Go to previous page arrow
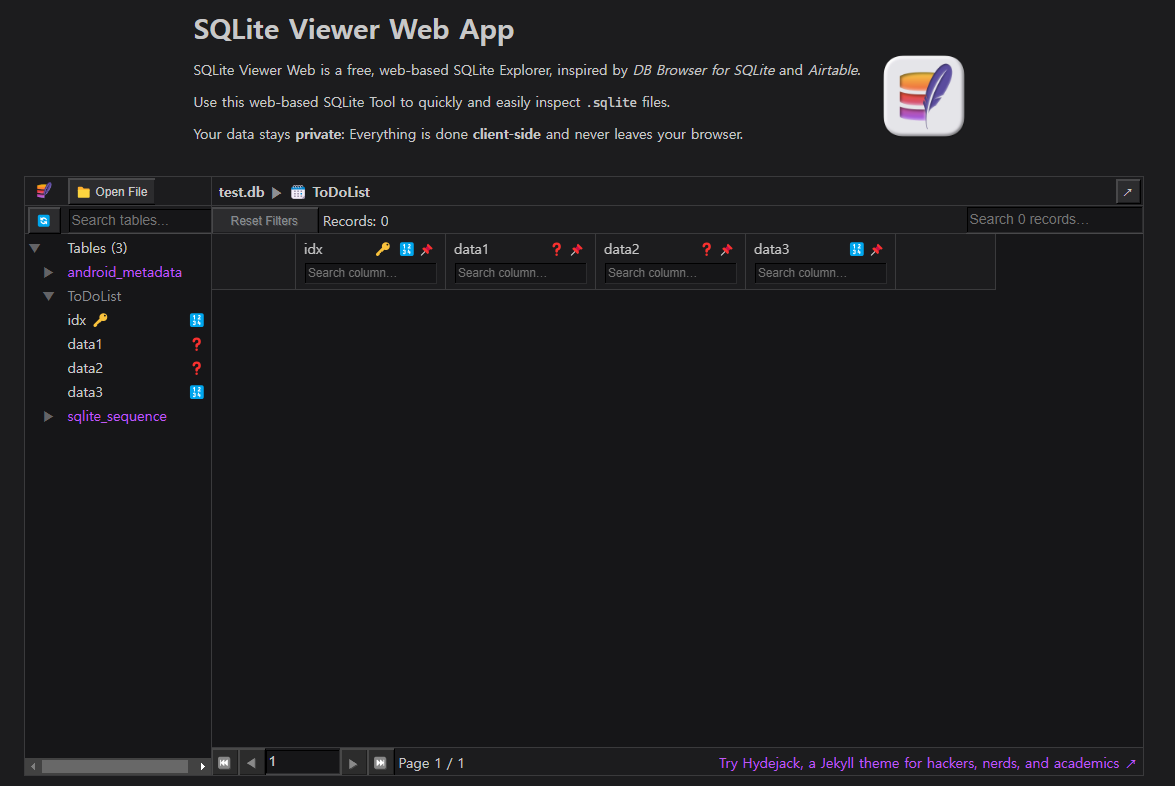Image resolution: width=1175 pixels, height=786 pixels. pyautogui.click(x=251, y=763)
